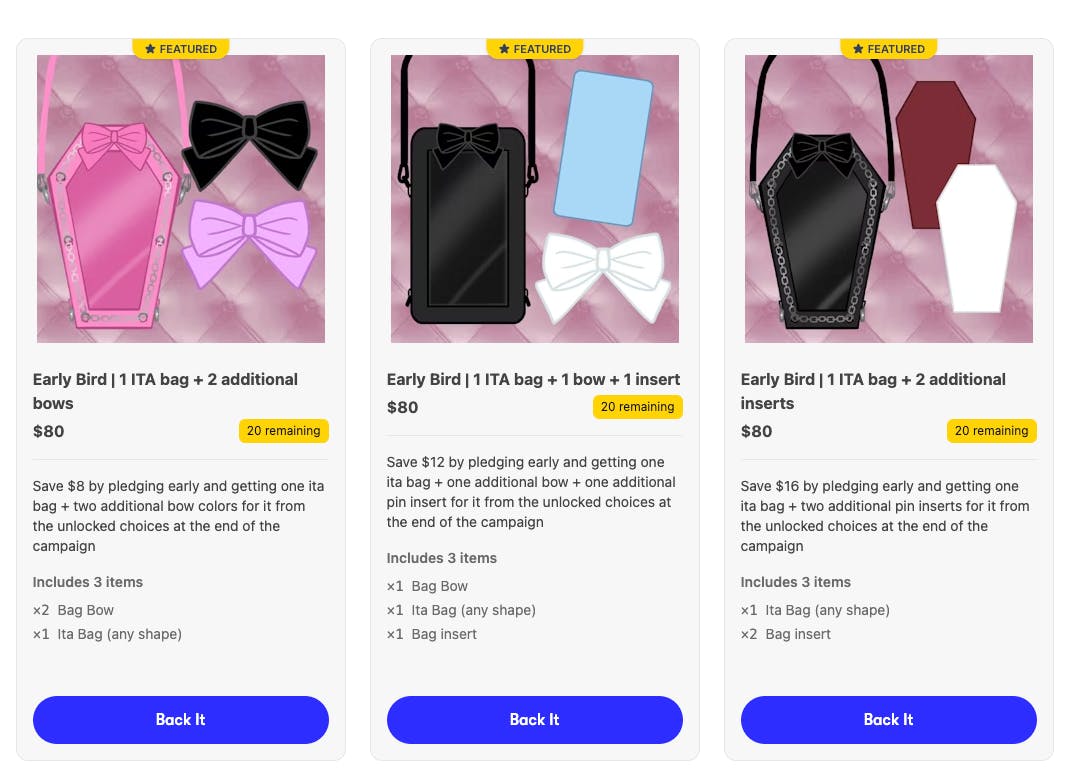Click 'x2 Bag Bow' item in first card
This screenshot has width=1068, height=771.
coord(74,610)
